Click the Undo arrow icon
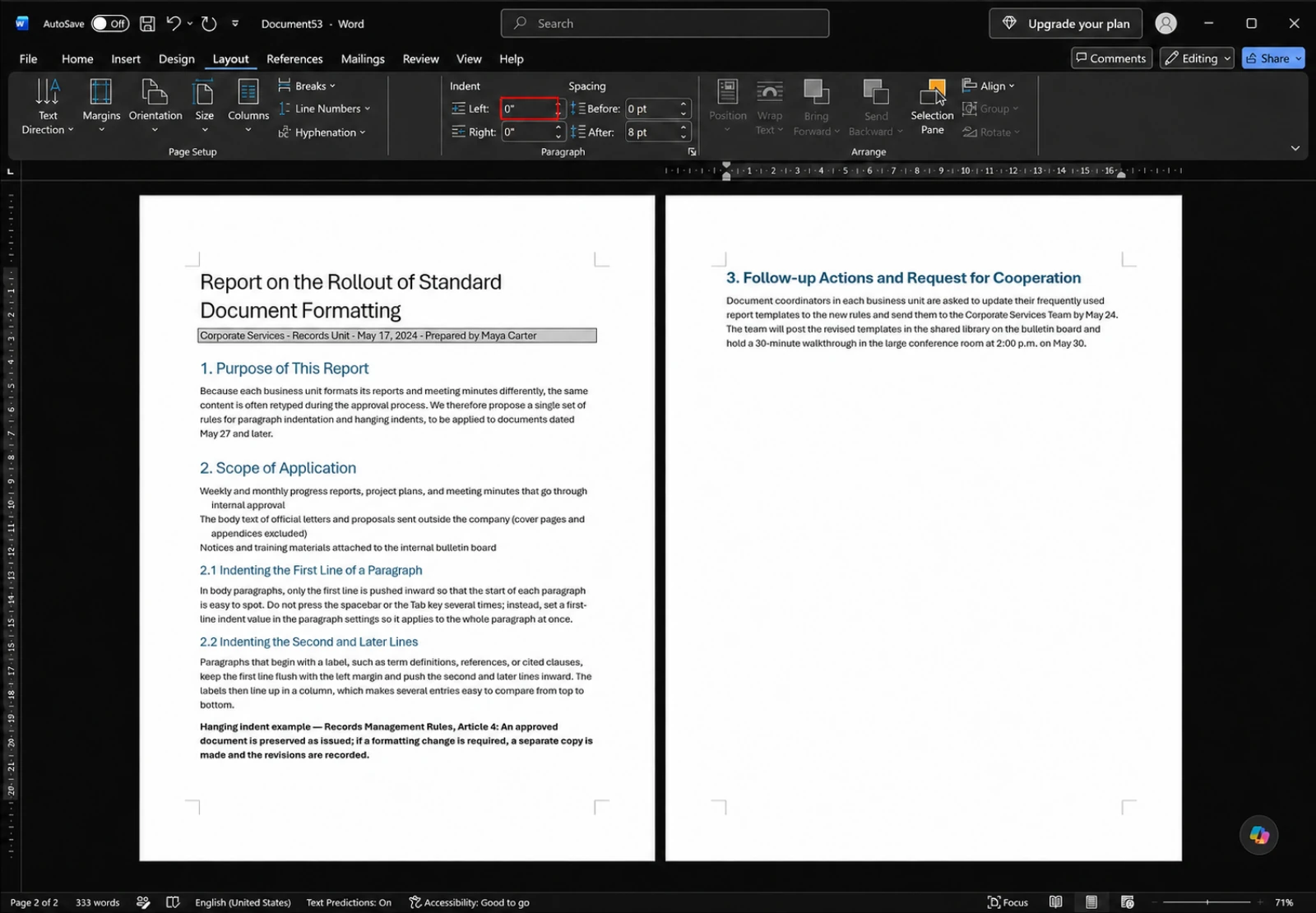This screenshot has width=1316, height=913. [174, 24]
